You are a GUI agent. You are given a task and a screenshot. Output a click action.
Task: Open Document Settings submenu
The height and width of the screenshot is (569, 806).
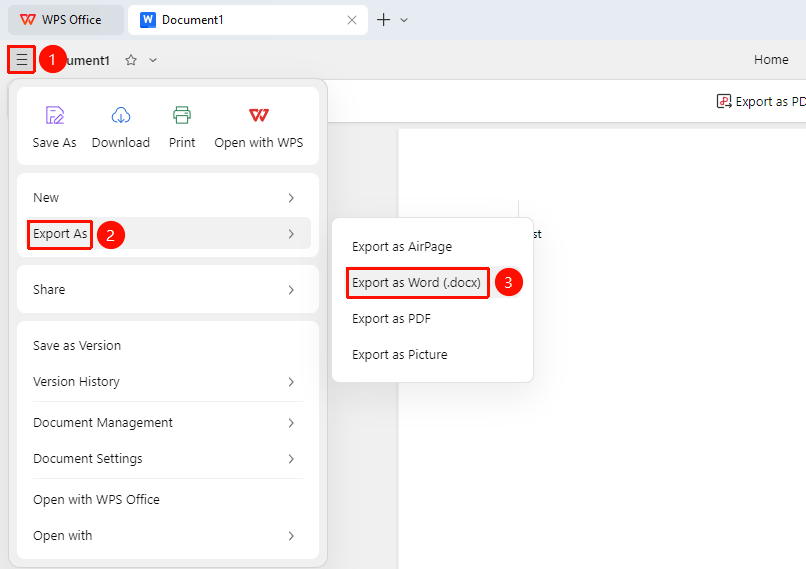168,458
